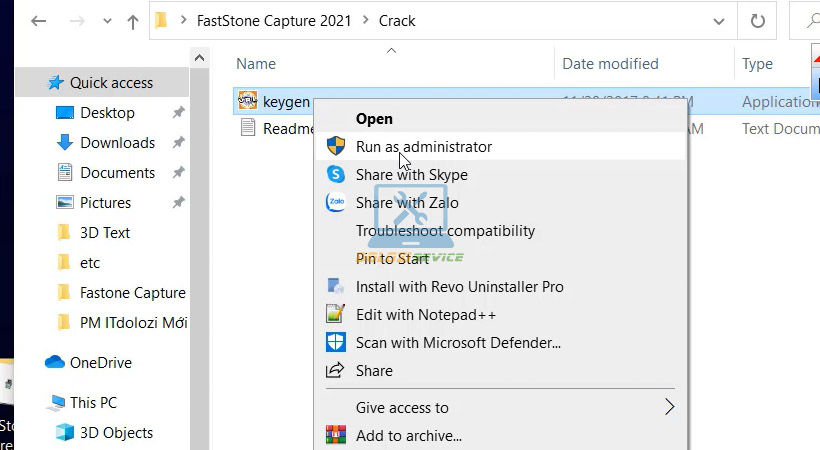The height and width of the screenshot is (450, 820).
Task: Click the Share arrow icon
Action: (x=335, y=370)
